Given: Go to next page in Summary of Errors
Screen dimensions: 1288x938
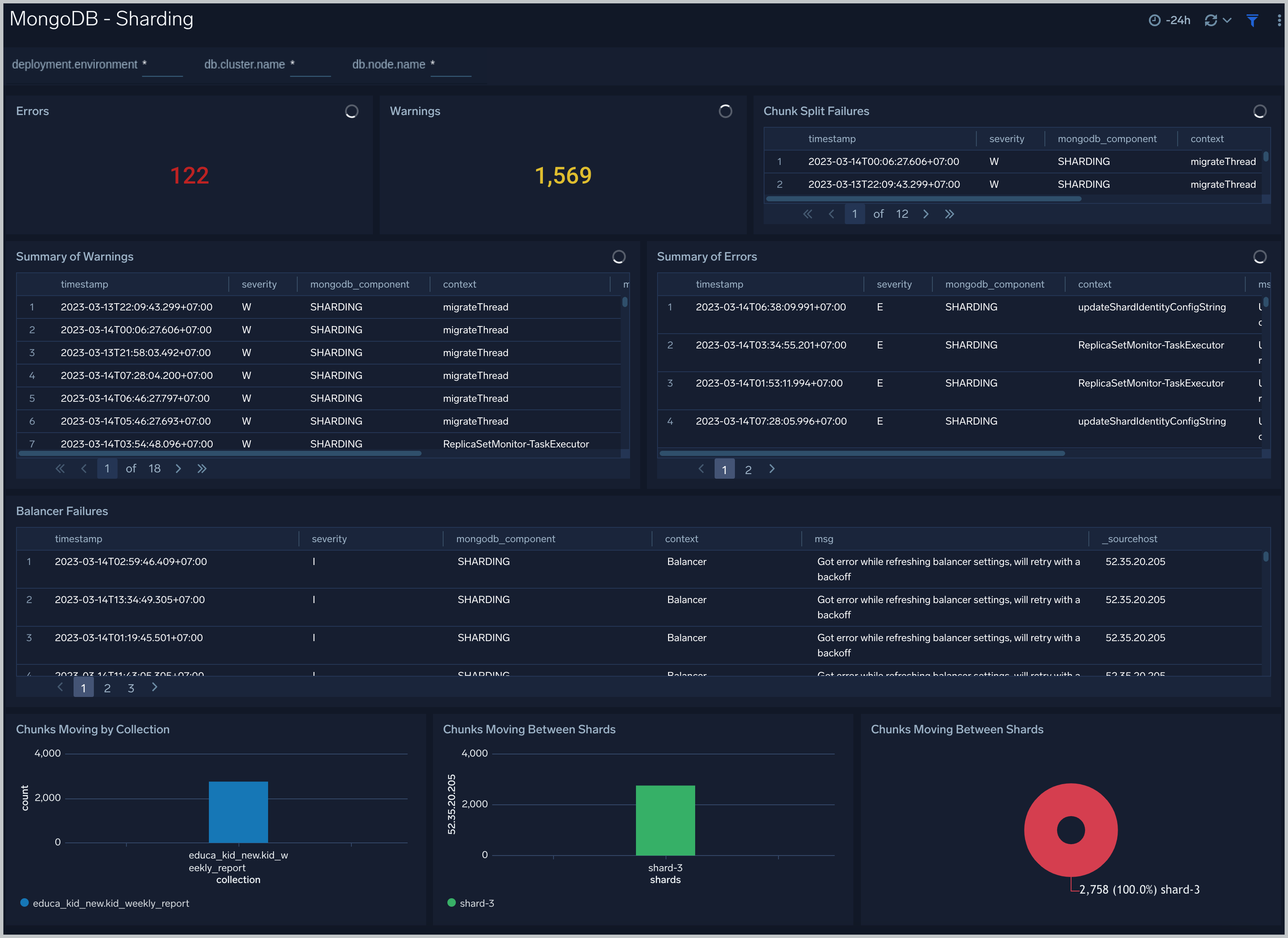Looking at the screenshot, I should (772, 469).
